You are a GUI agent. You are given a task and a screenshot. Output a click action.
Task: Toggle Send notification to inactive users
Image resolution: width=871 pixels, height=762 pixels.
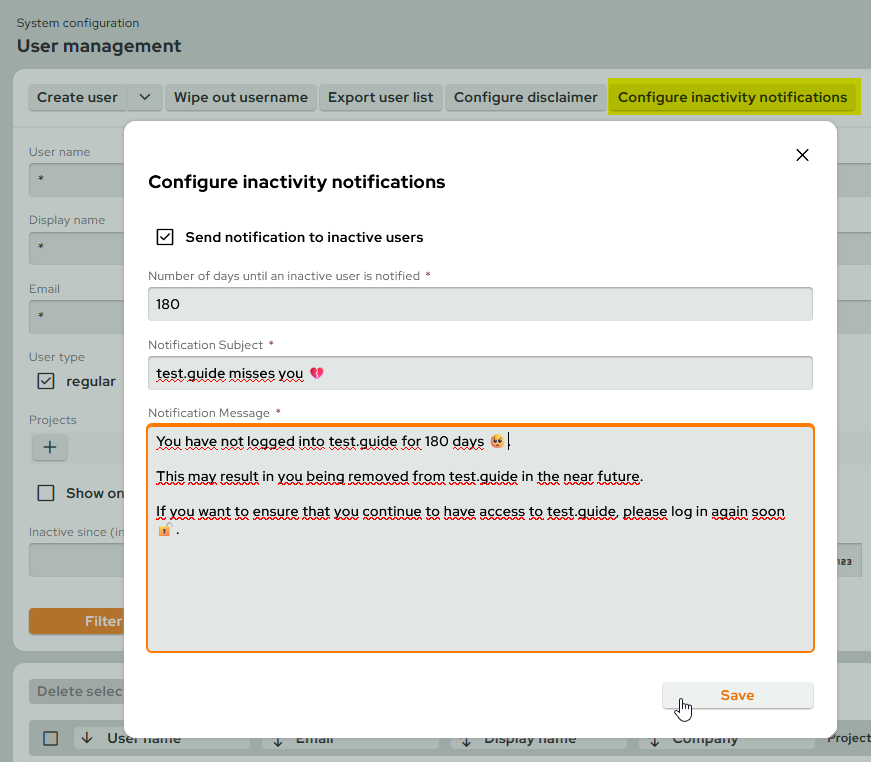click(165, 237)
